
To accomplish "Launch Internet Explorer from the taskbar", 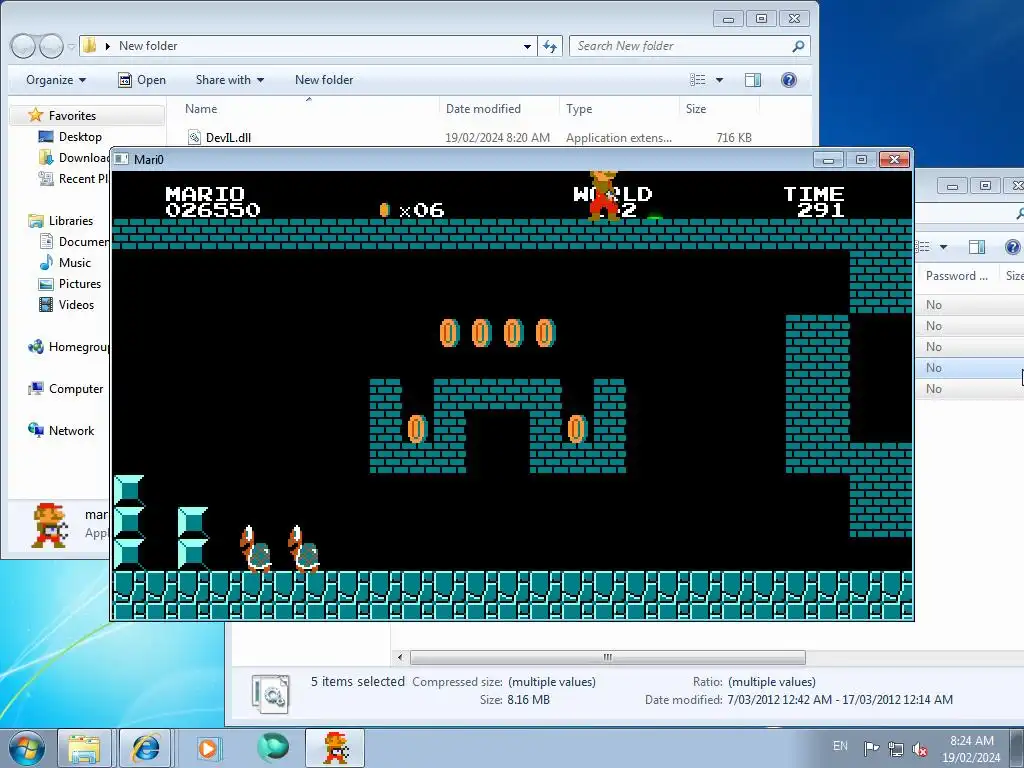I will [x=145, y=748].
